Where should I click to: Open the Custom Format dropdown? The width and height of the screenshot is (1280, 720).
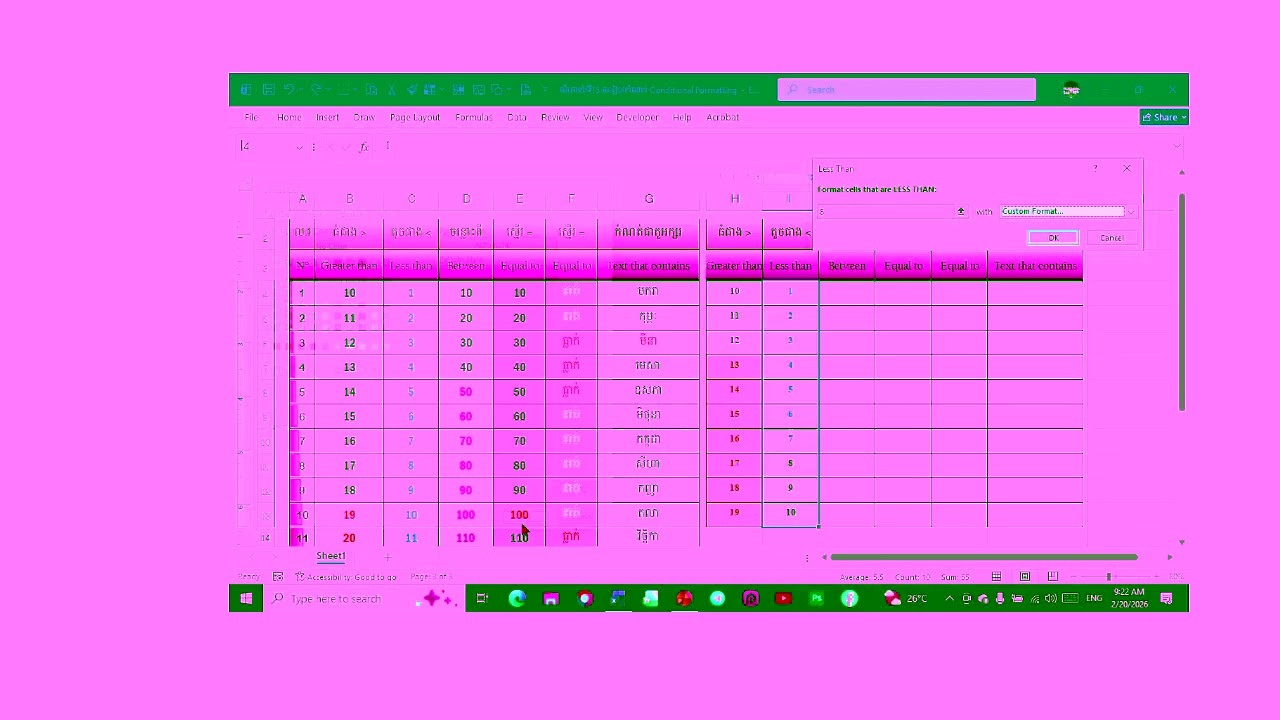pos(1130,211)
